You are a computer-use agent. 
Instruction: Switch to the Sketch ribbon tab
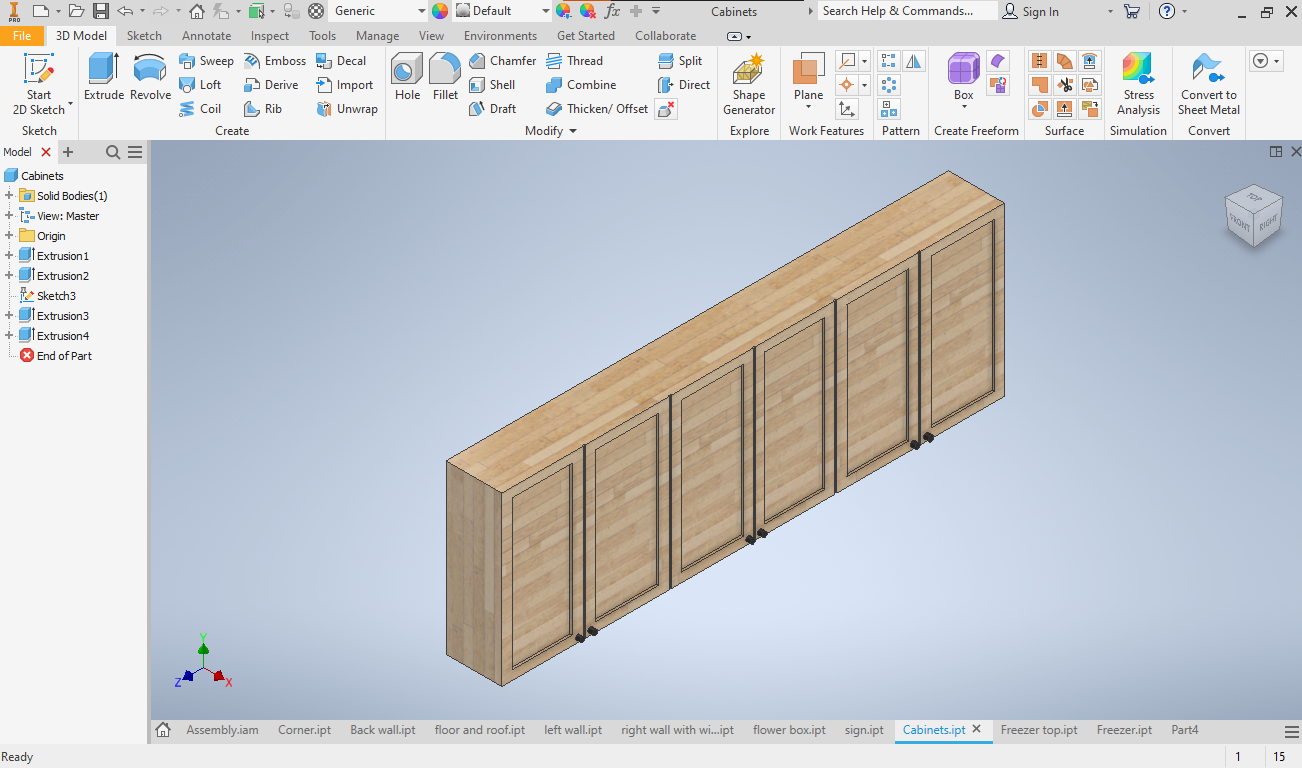[x=144, y=36]
